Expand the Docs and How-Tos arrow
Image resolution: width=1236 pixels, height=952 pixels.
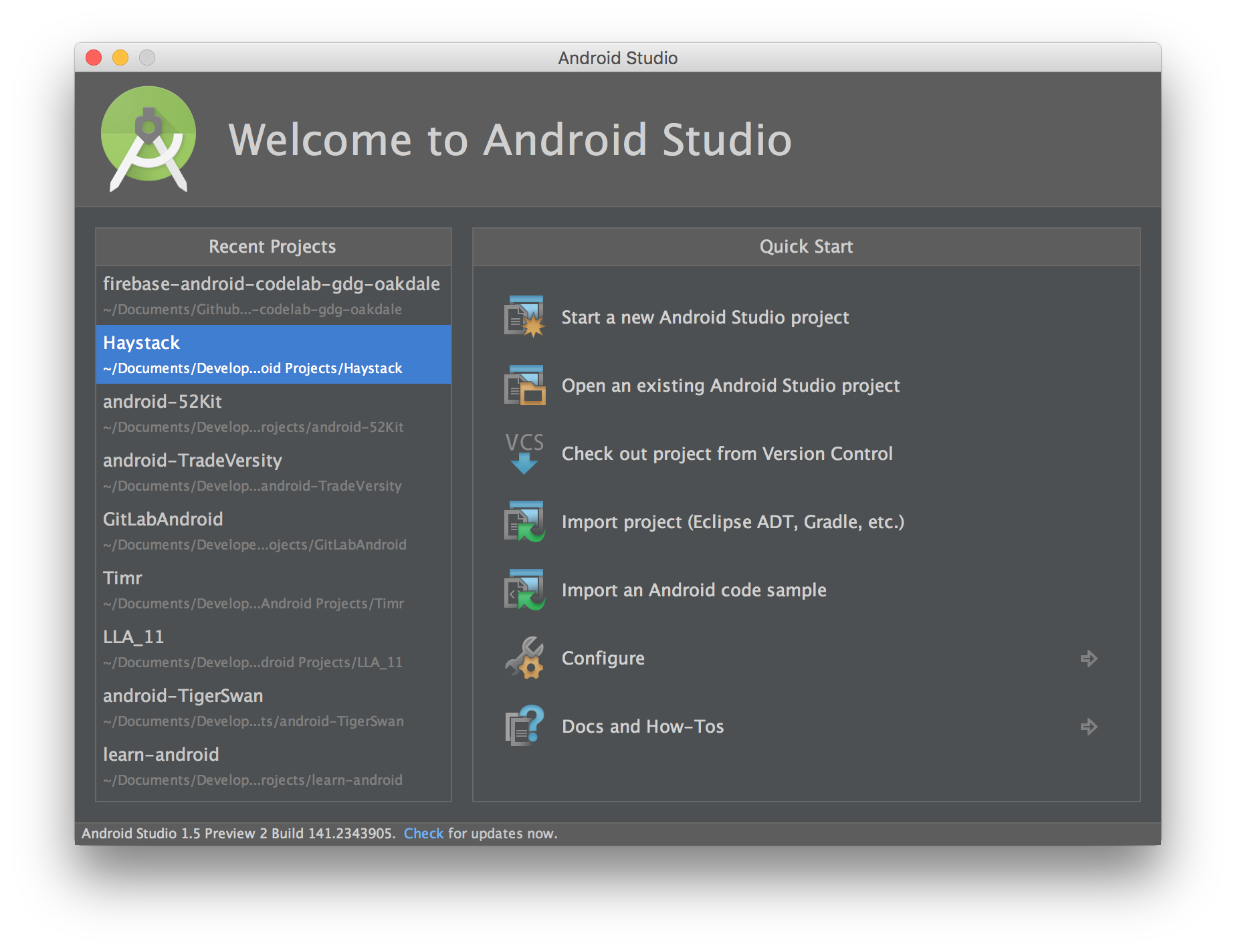tap(1089, 727)
